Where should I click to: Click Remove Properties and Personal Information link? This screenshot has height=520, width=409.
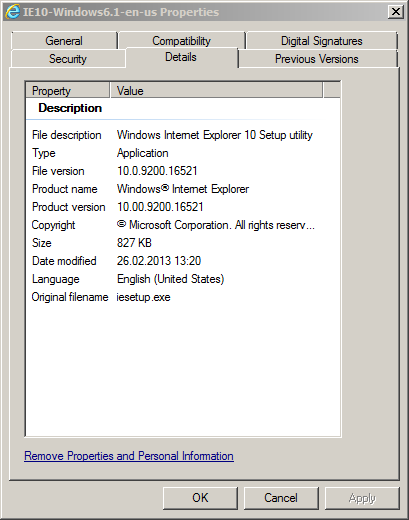click(x=129, y=456)
